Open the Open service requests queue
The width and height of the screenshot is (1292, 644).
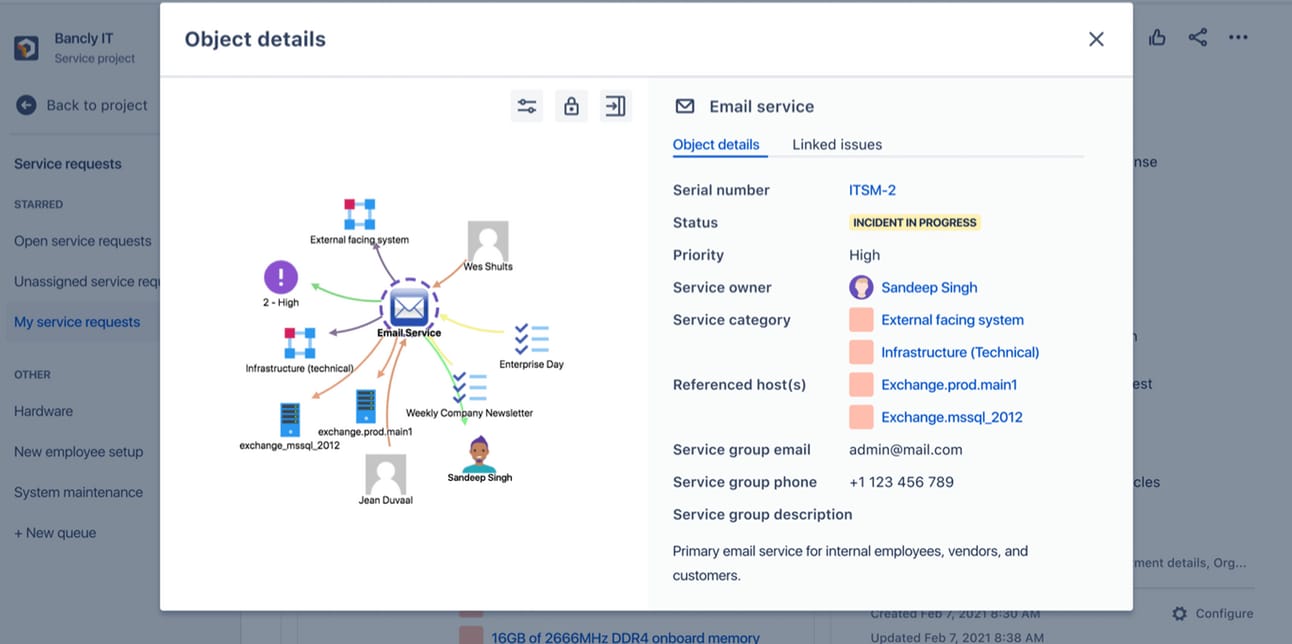pyautogui.click(x=83, y=241)
